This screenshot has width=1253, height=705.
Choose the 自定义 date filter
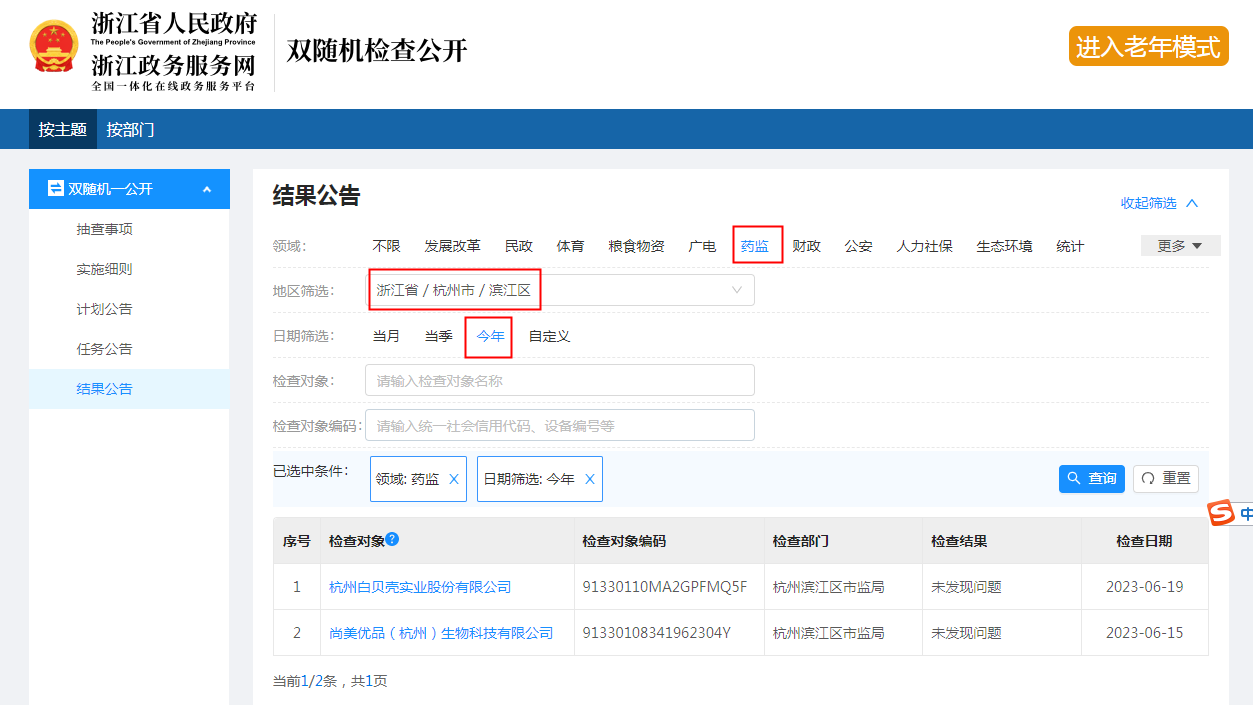tap(549, 336)
